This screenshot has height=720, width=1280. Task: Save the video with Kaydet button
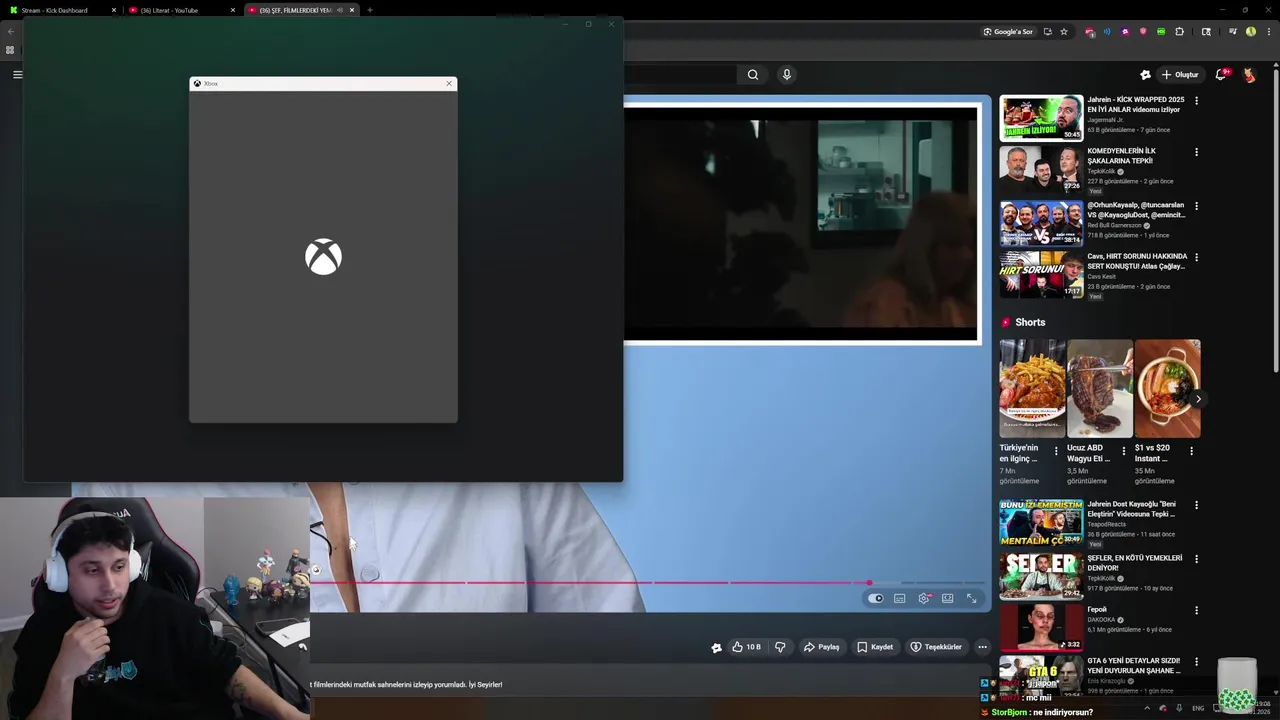875,647
